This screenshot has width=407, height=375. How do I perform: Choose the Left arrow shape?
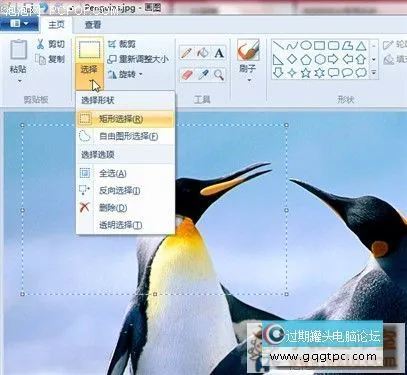347,59
